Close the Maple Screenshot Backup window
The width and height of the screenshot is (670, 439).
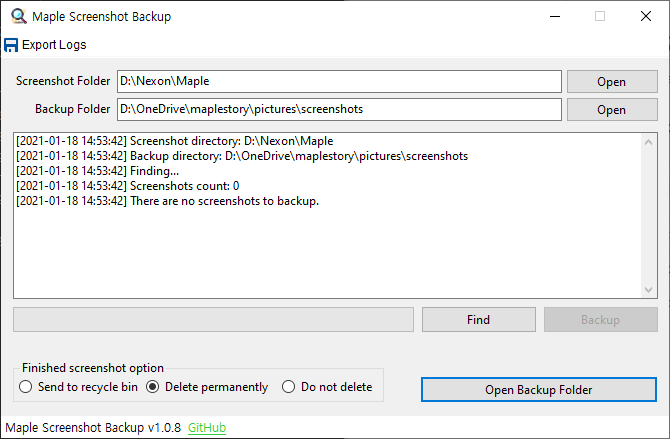coord(646,16)
